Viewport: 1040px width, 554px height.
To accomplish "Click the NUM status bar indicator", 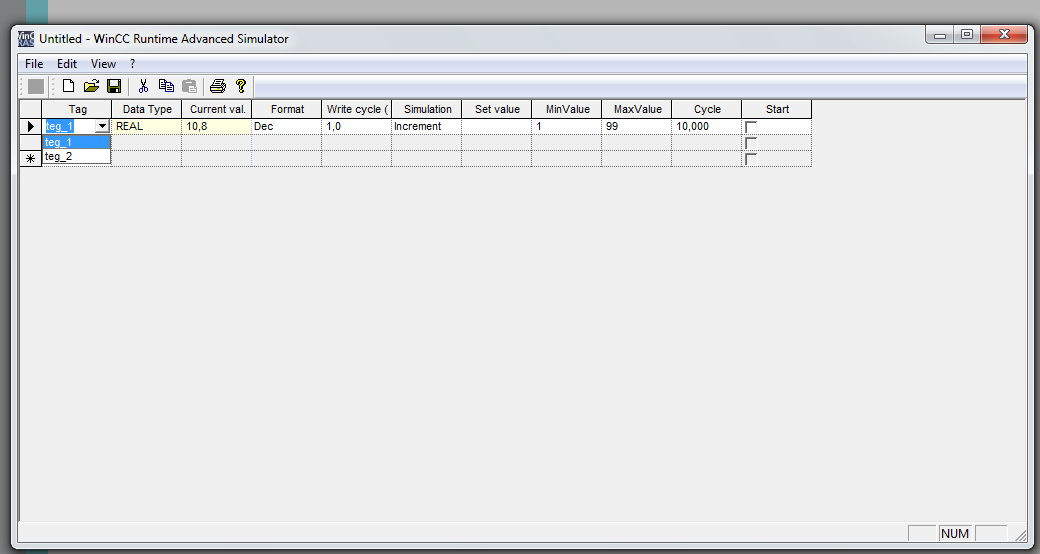I will pos(954,533).
